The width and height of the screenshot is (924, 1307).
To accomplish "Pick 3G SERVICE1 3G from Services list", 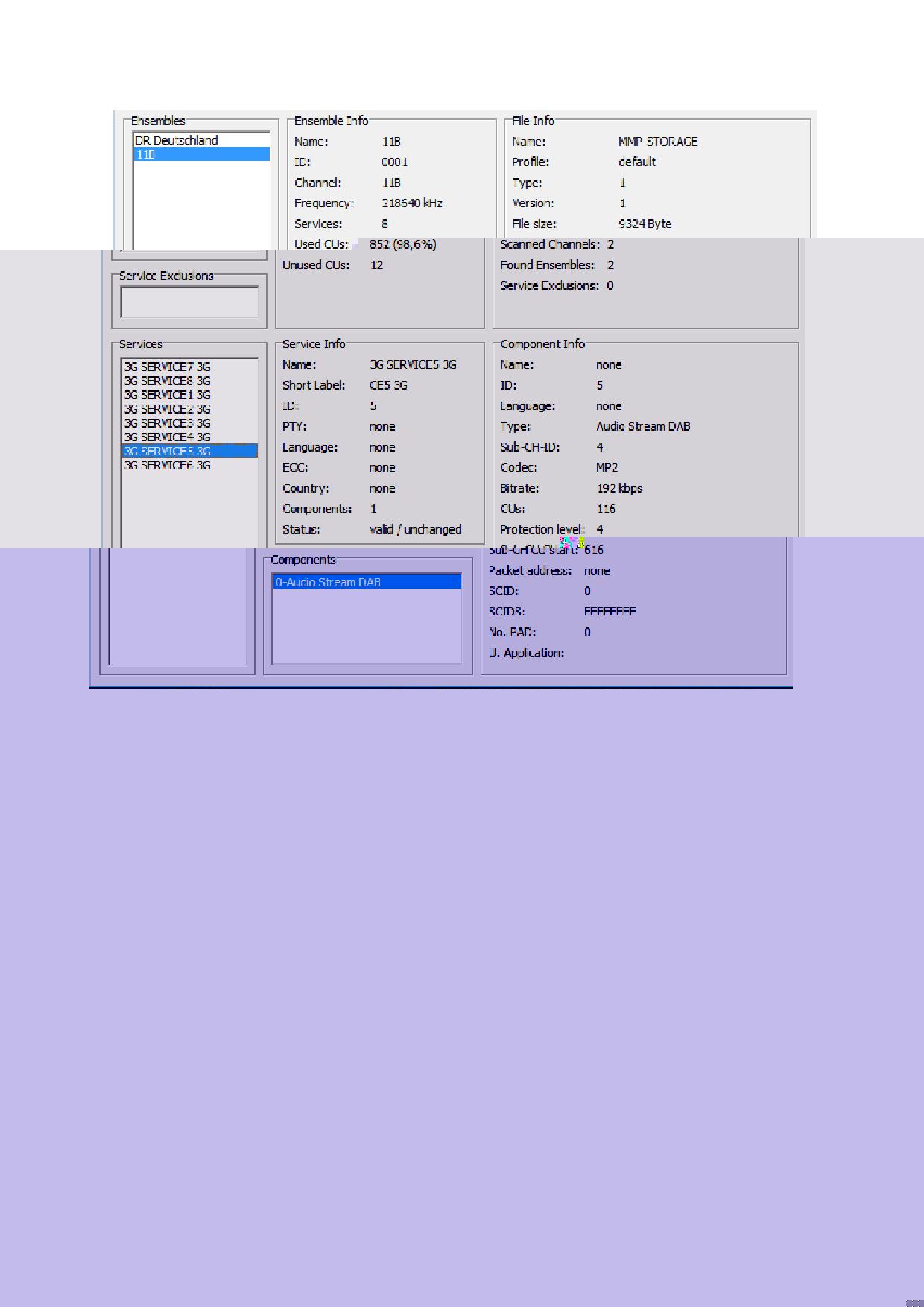I will point(167,395).
